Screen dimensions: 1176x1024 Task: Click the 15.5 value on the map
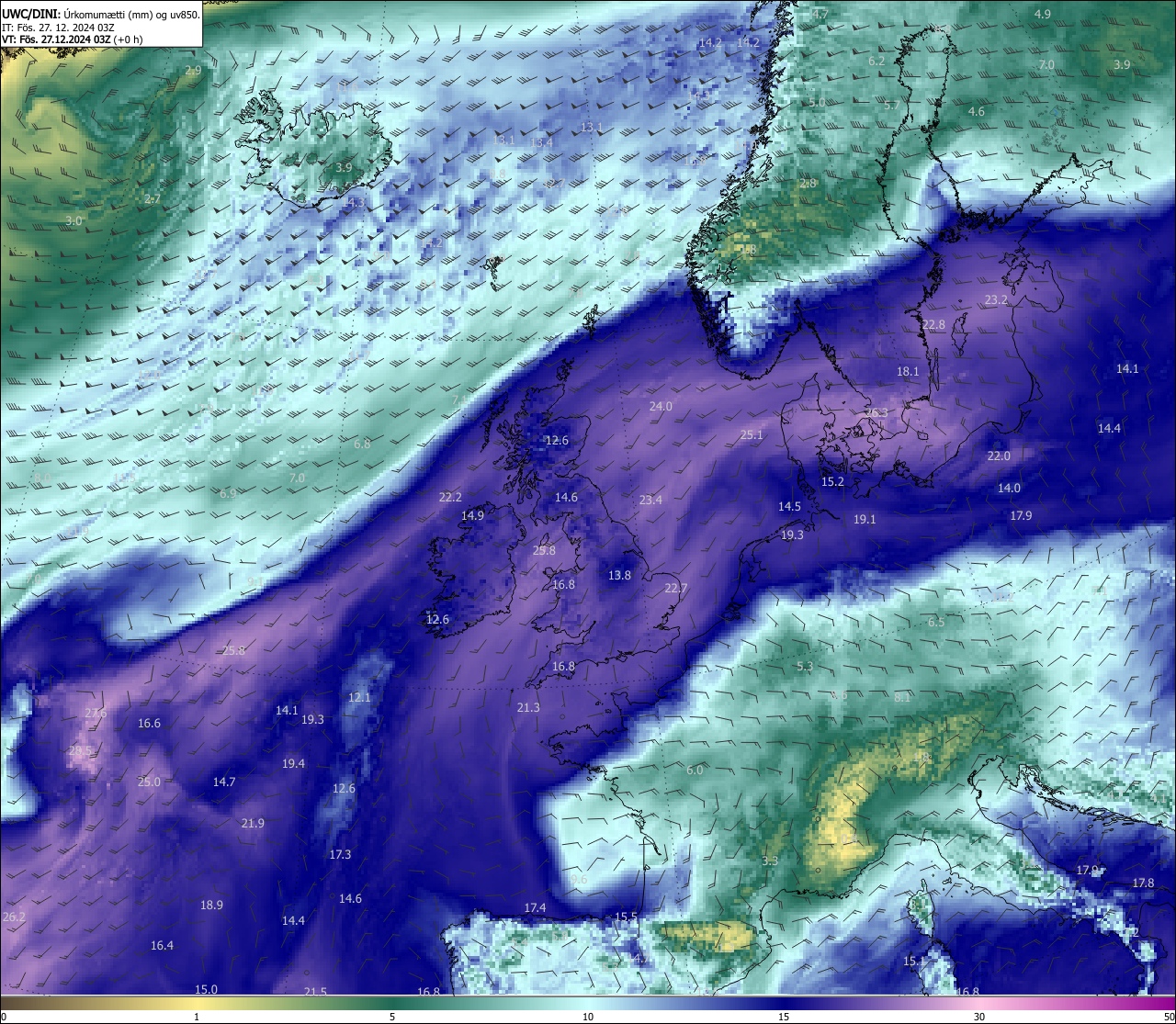pos(626,917)
